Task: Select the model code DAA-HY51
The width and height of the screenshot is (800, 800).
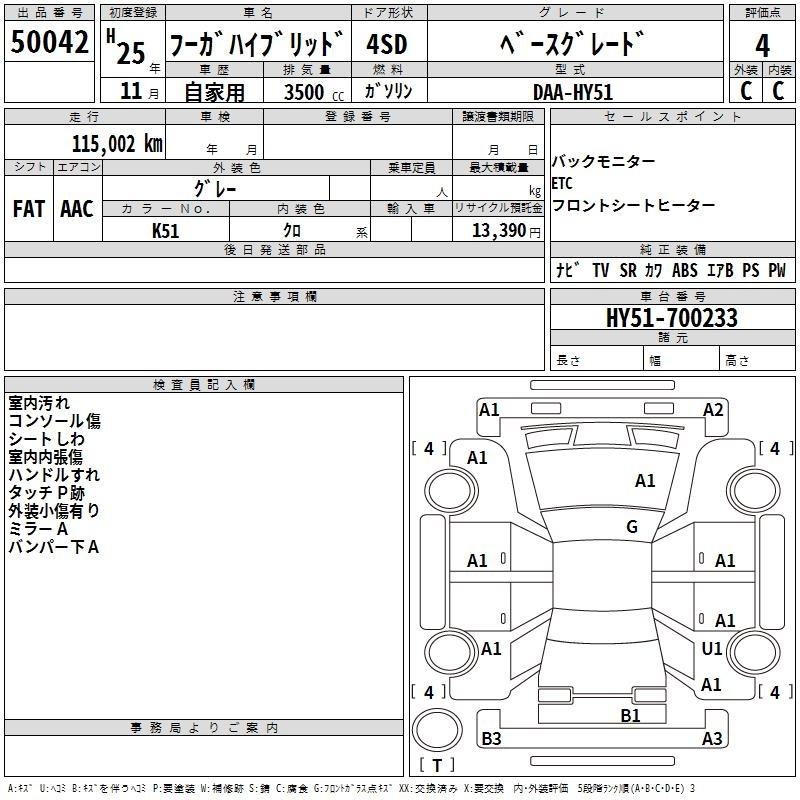Action: point(572,91)
